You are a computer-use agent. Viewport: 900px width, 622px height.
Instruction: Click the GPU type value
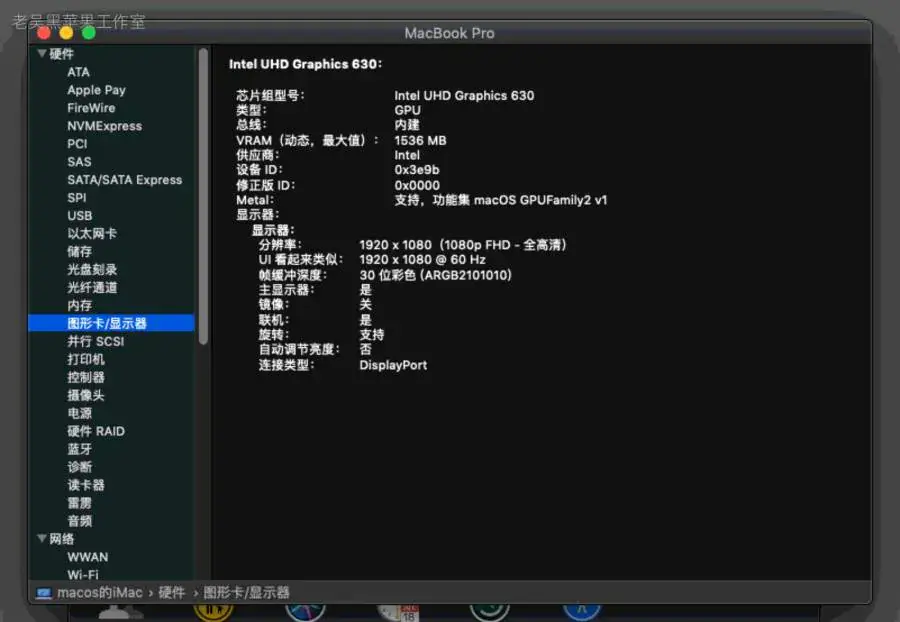[x=408, y=110]
